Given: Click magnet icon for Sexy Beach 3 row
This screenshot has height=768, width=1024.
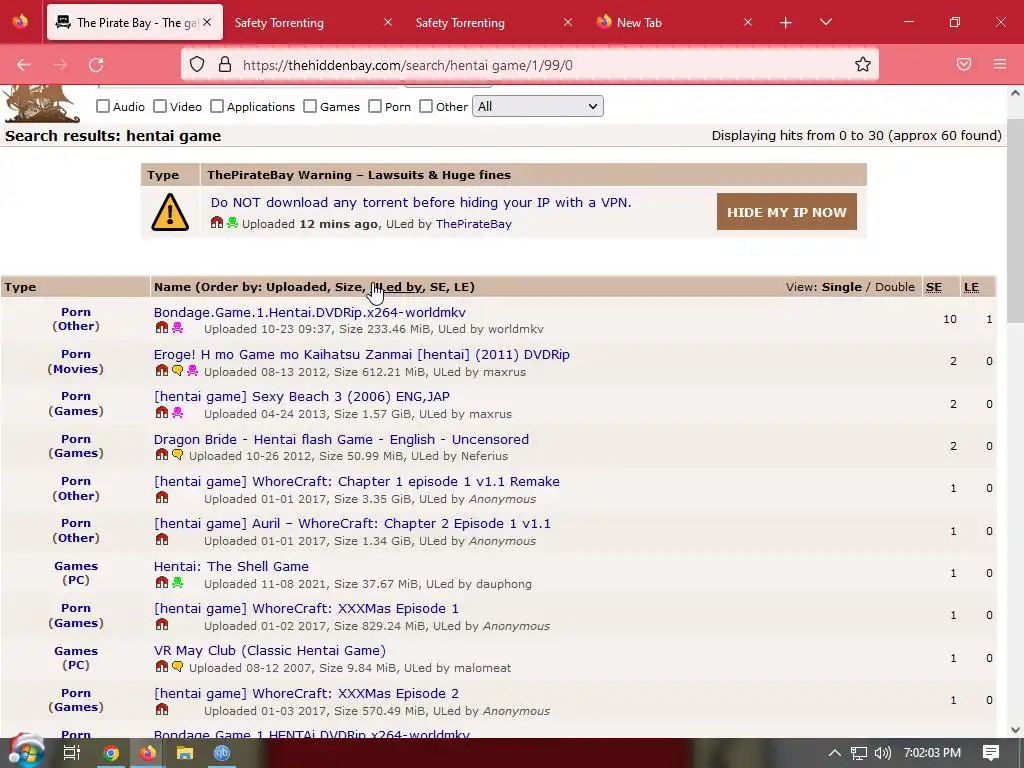Looking at the screenshot, I should (162, 412).
